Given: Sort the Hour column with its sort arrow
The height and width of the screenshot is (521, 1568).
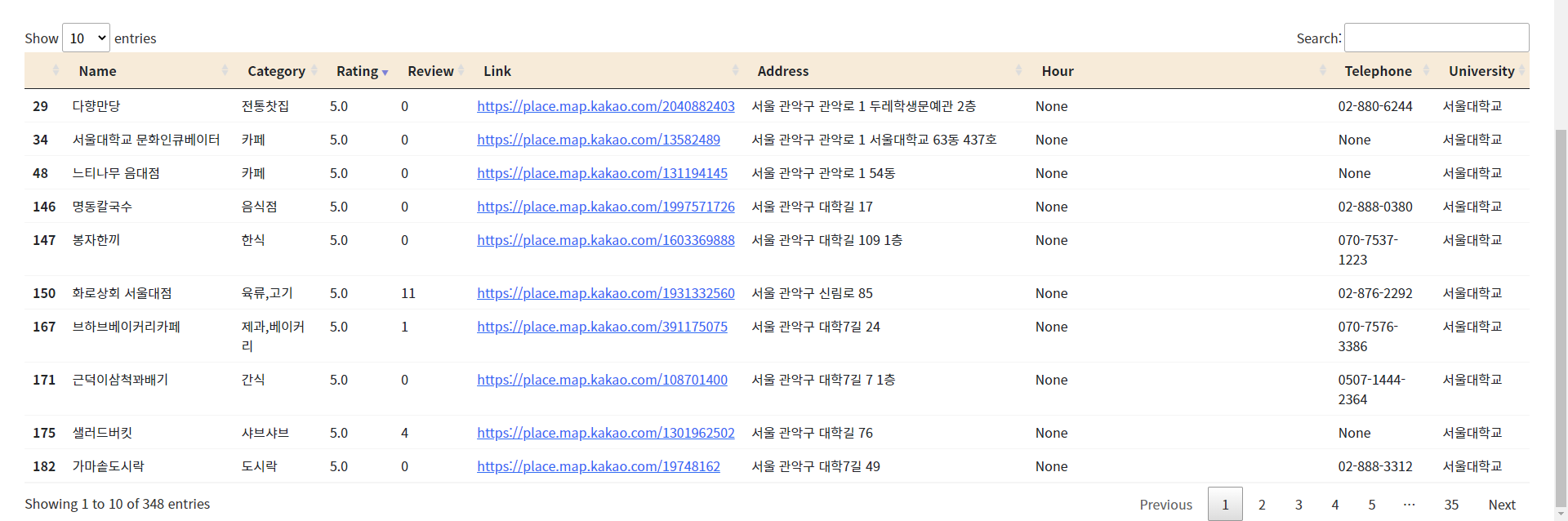Looking at the screenshot, I should [x=1322, y=71].
